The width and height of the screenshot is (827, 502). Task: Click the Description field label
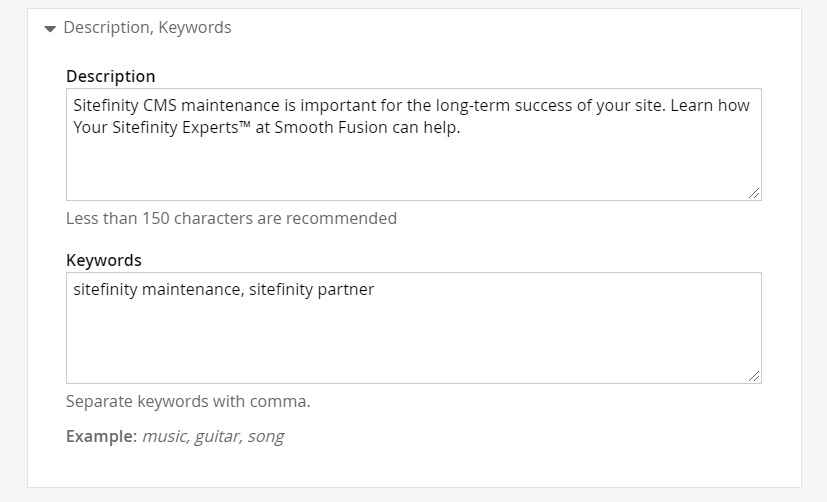110,76
